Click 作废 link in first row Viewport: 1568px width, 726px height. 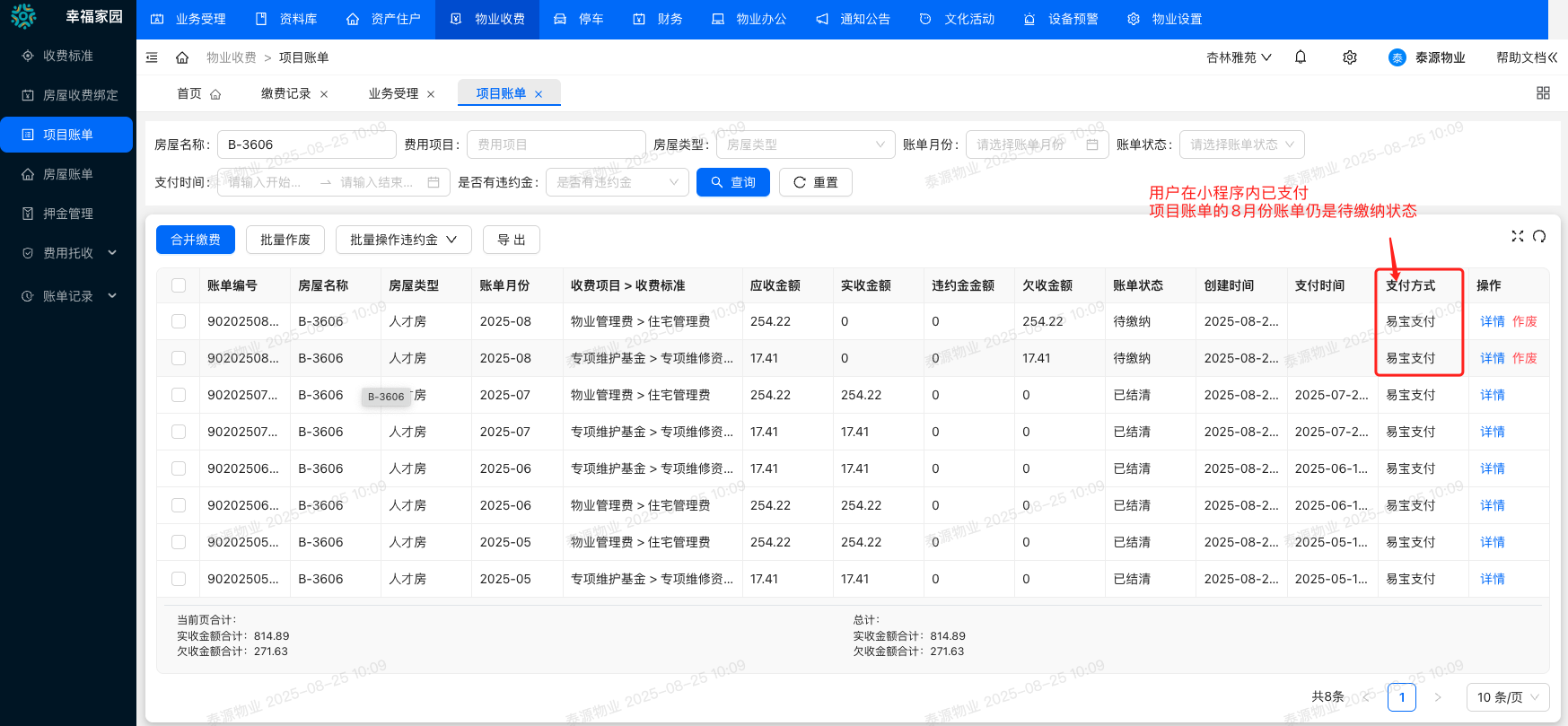point(1524,321)
